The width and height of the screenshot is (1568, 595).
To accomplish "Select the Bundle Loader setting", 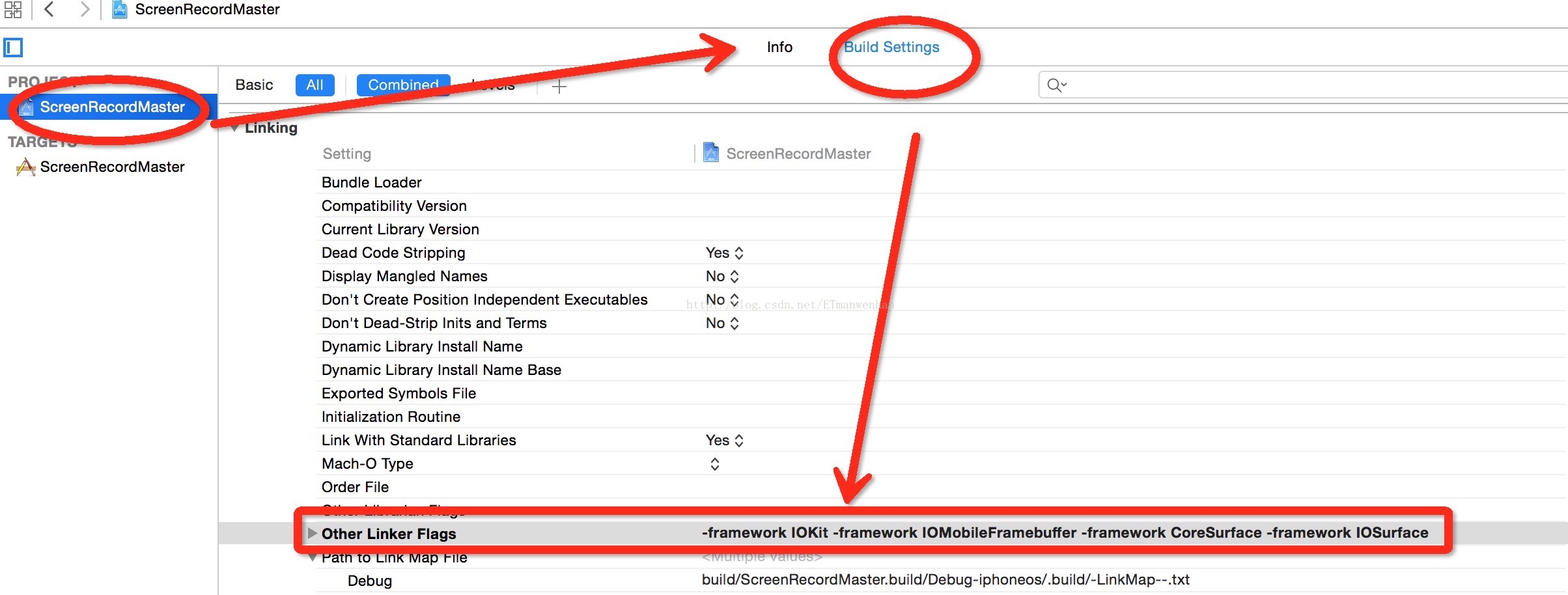I will click(371, 182).
